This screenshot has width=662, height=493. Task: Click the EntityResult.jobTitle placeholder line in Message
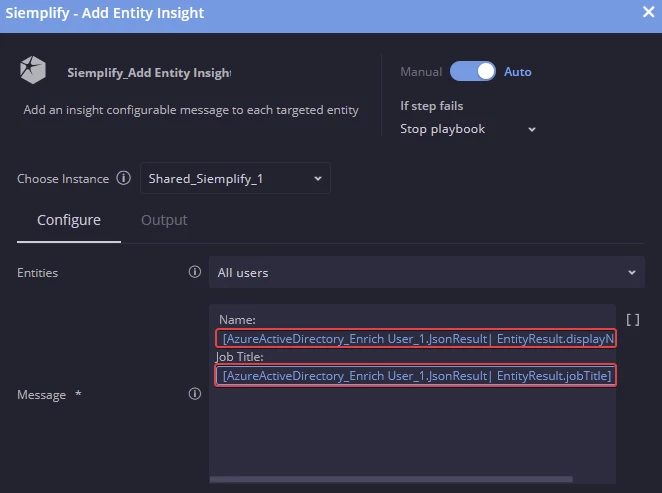tap(416, 375)
